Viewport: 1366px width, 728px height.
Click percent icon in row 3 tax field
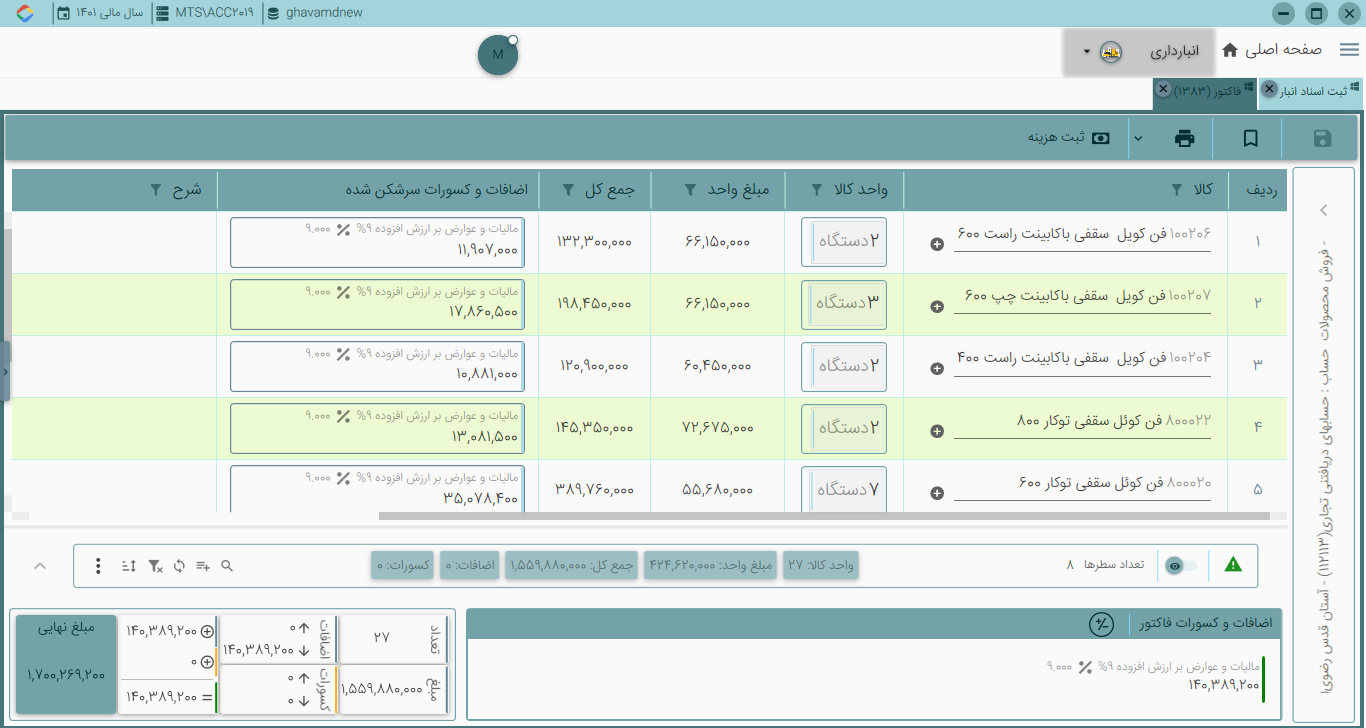[343, 353]
